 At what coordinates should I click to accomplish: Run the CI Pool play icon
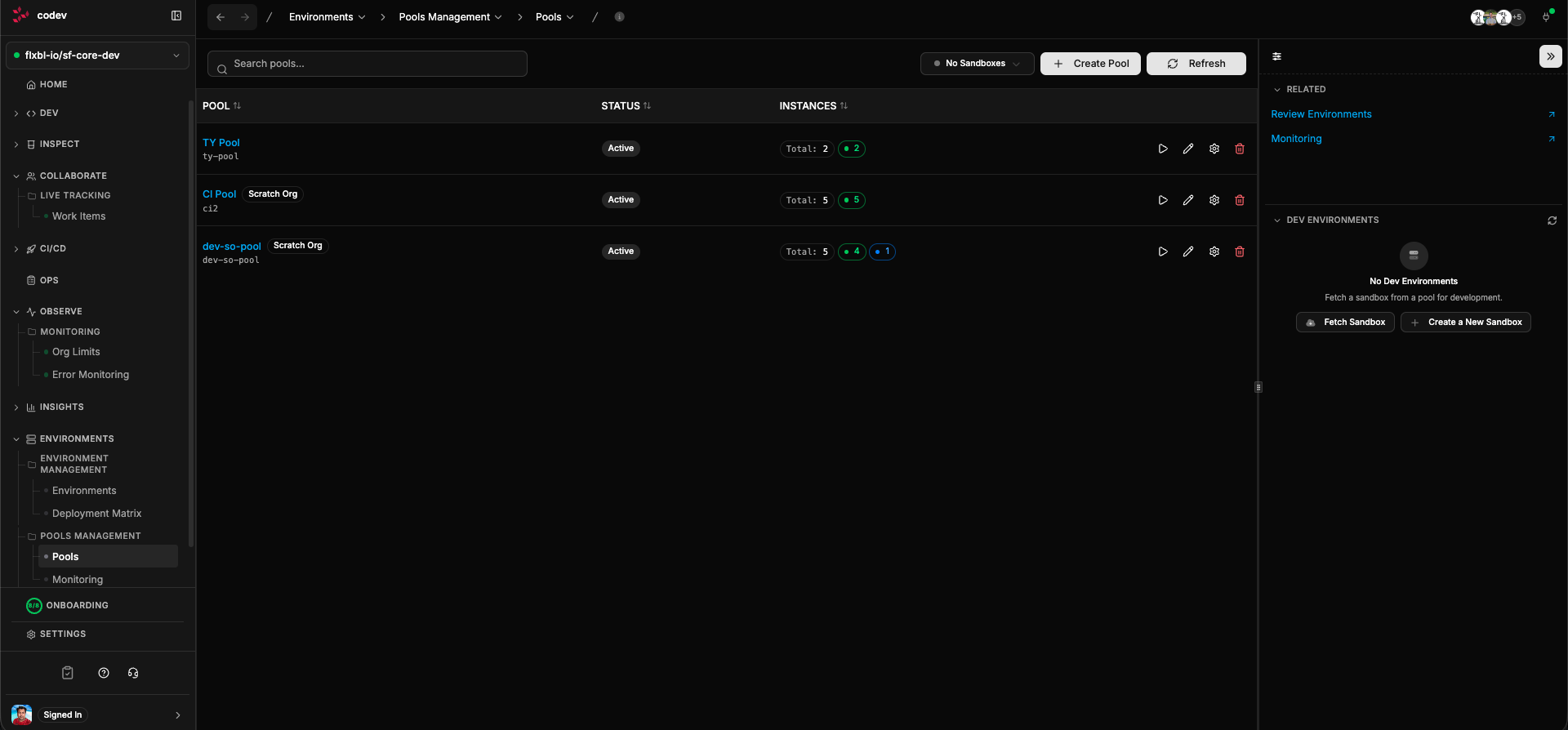pyautogui.click(x=1163, y=200)
